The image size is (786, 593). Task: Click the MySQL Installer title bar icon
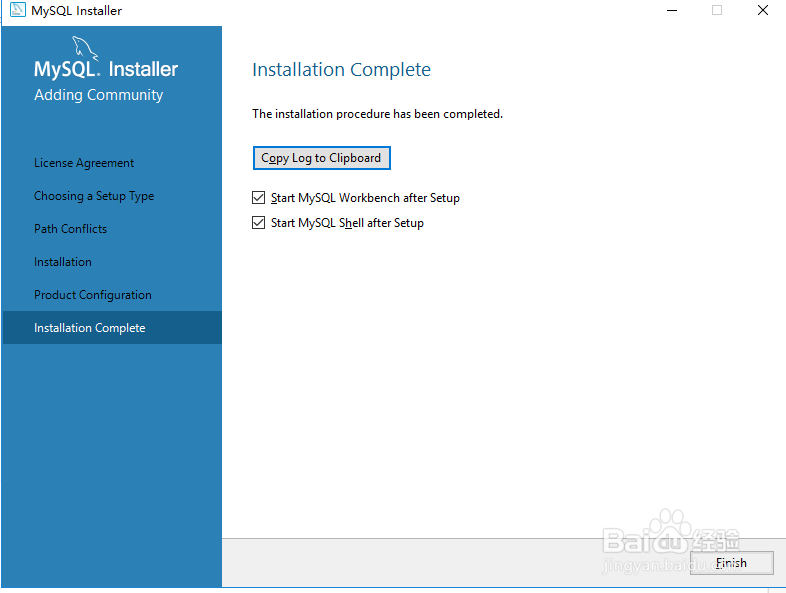18,10
